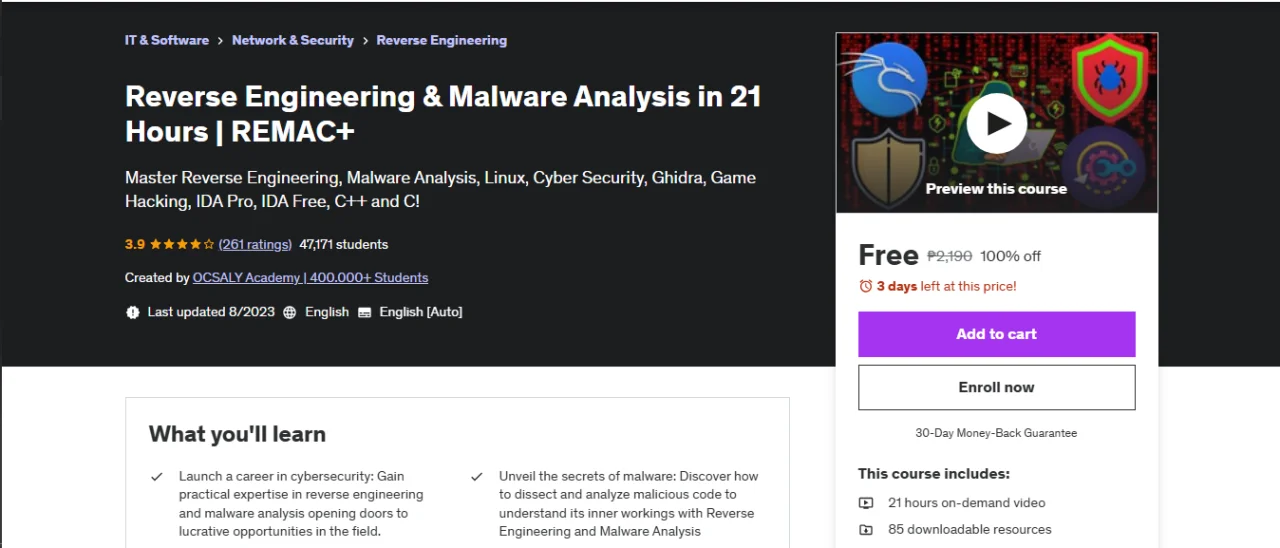
Task: Open the 261 ratings link
Action: tap(255, 244)
